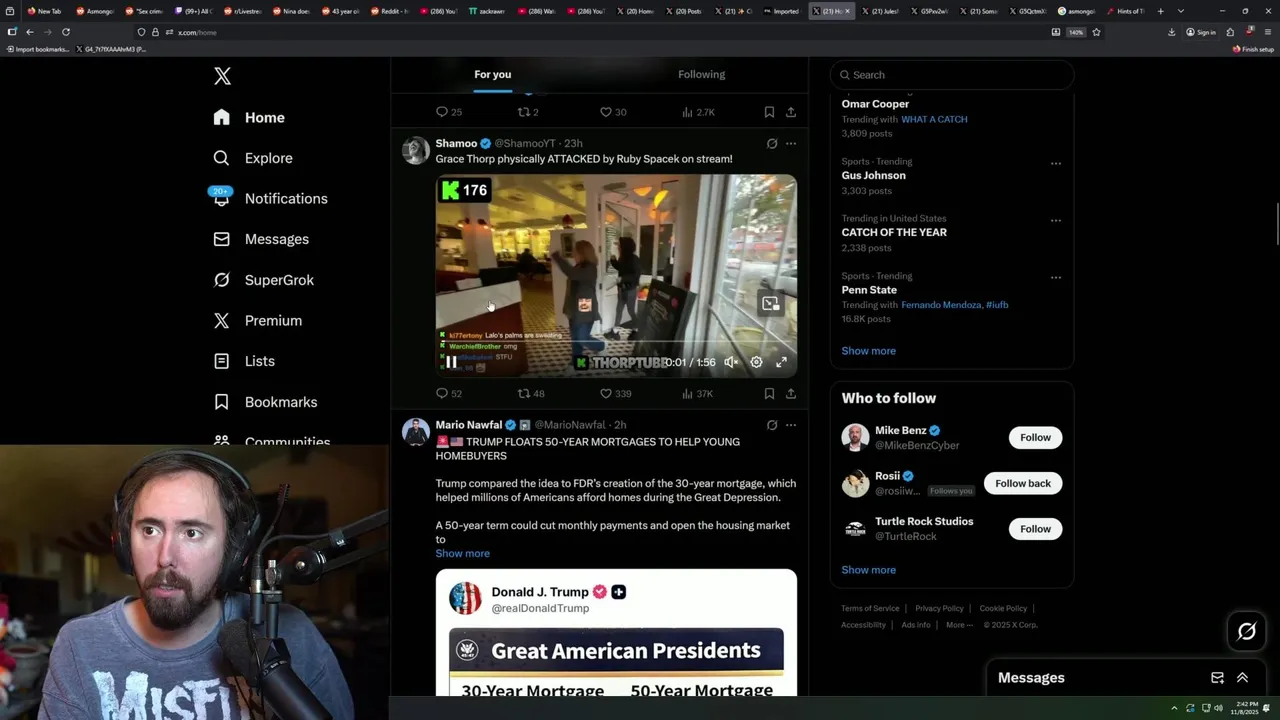This screenshot has height=720, width=1280.
Task: Reload the browser page
Action: pos(66,32)
